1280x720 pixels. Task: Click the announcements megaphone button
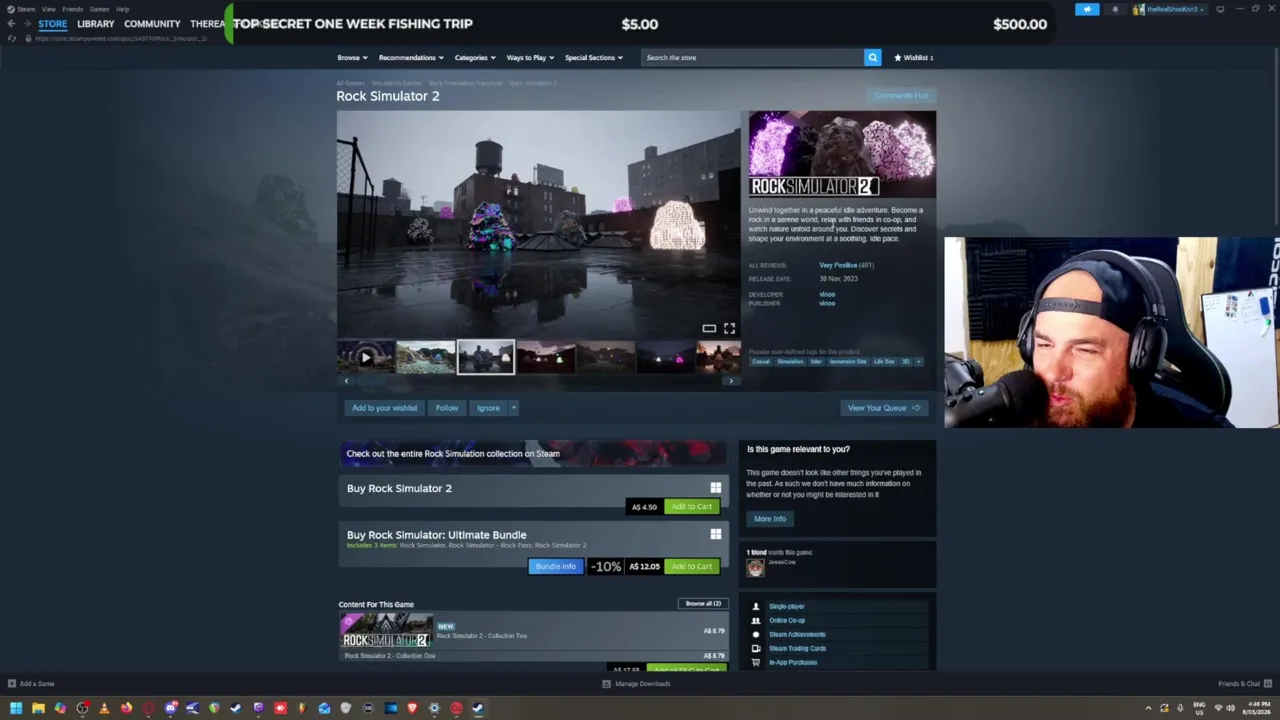1087,9
